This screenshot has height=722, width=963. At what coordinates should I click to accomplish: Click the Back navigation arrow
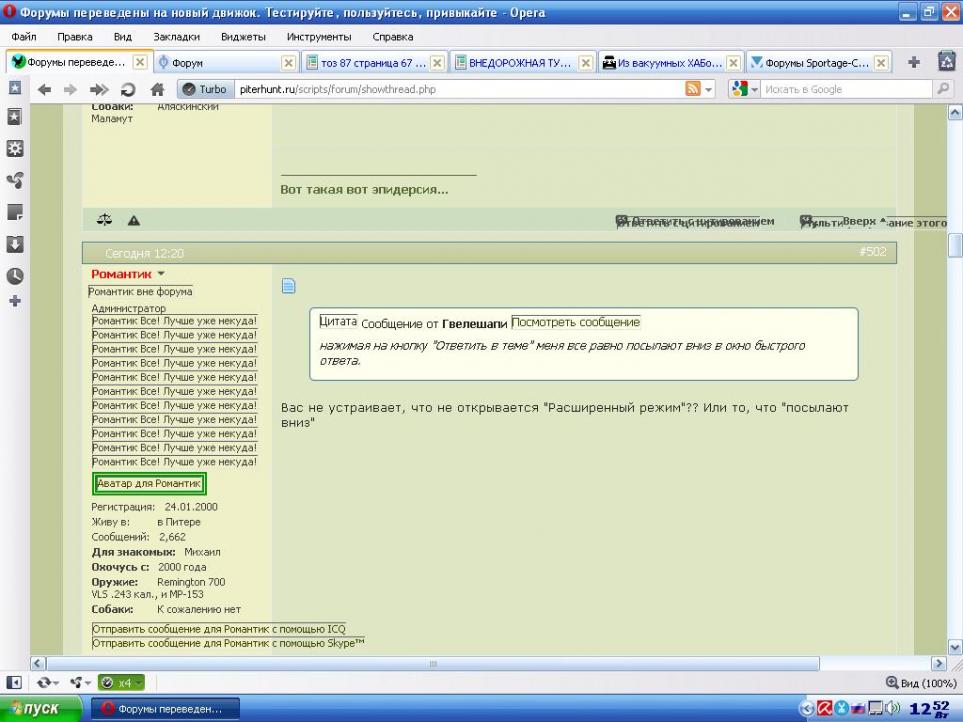point(44,89)
